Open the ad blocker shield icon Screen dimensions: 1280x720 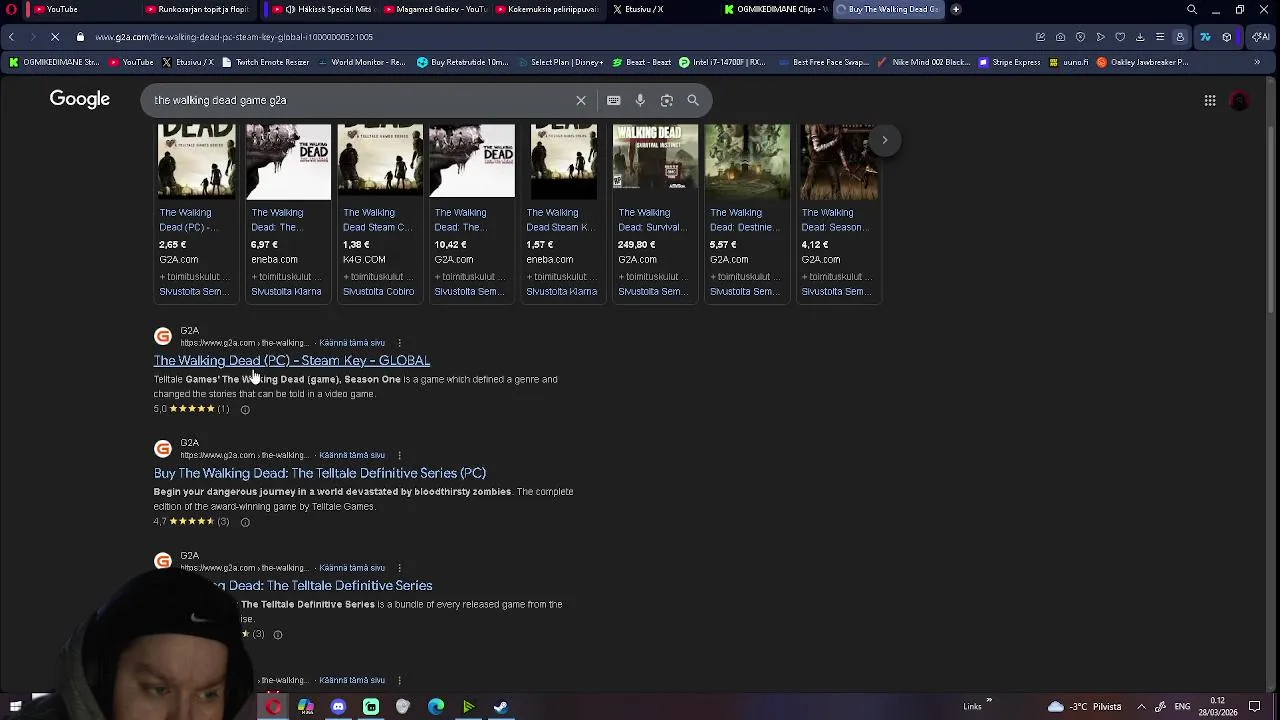1081,37
